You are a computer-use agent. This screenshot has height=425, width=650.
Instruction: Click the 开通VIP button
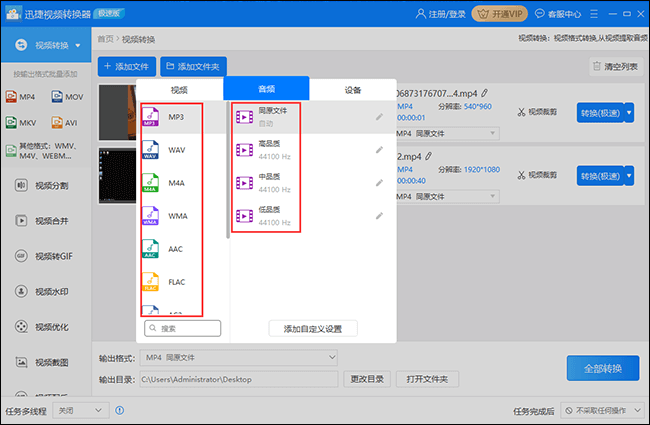click(500, 14)
